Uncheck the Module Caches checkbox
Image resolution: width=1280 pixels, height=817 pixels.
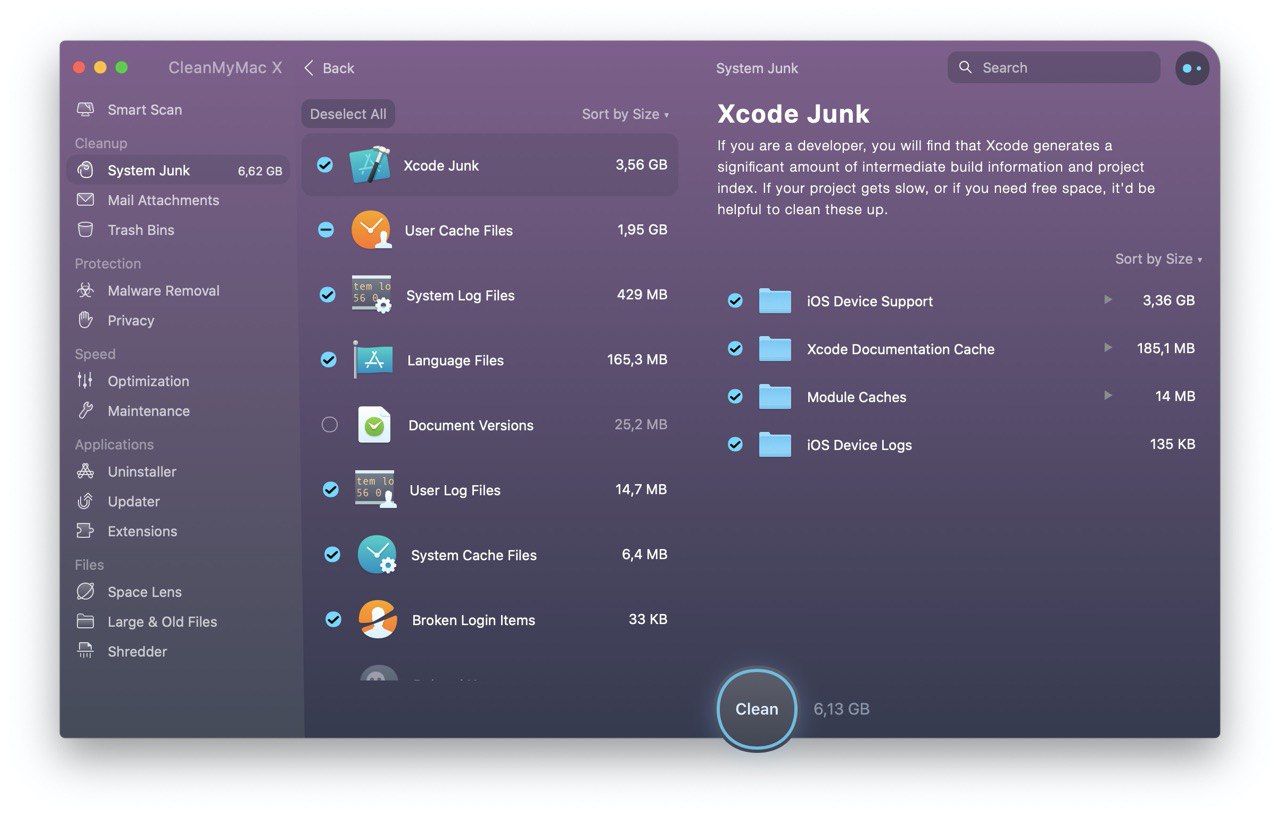pos(735,396)
